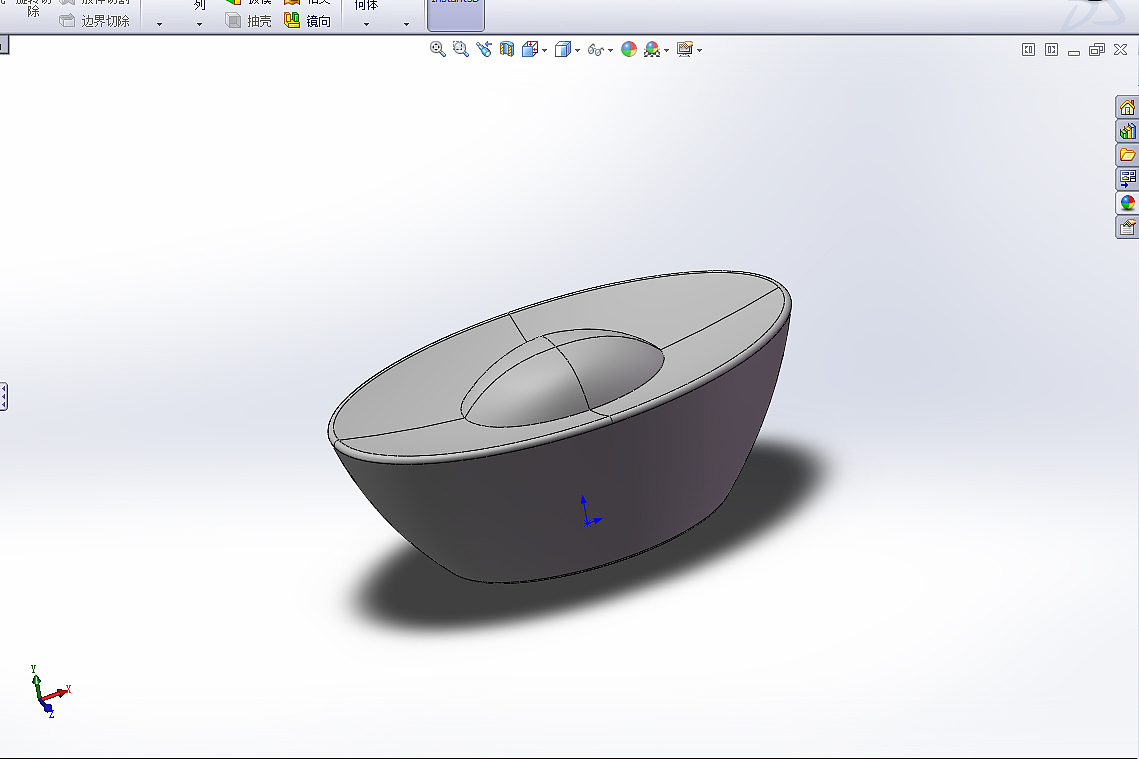This screenshot has width=1139, height=759.
Task: Open the View Settings dropdown arrow
Action: (x=700, y=50)
